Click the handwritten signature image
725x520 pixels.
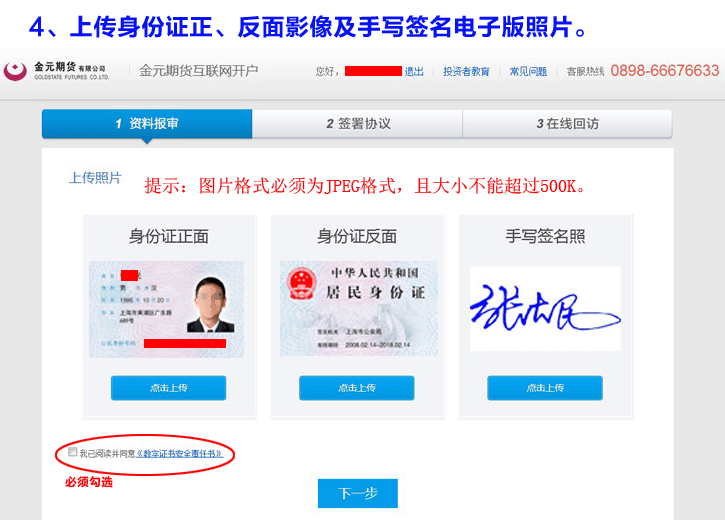tap(545, 308)
